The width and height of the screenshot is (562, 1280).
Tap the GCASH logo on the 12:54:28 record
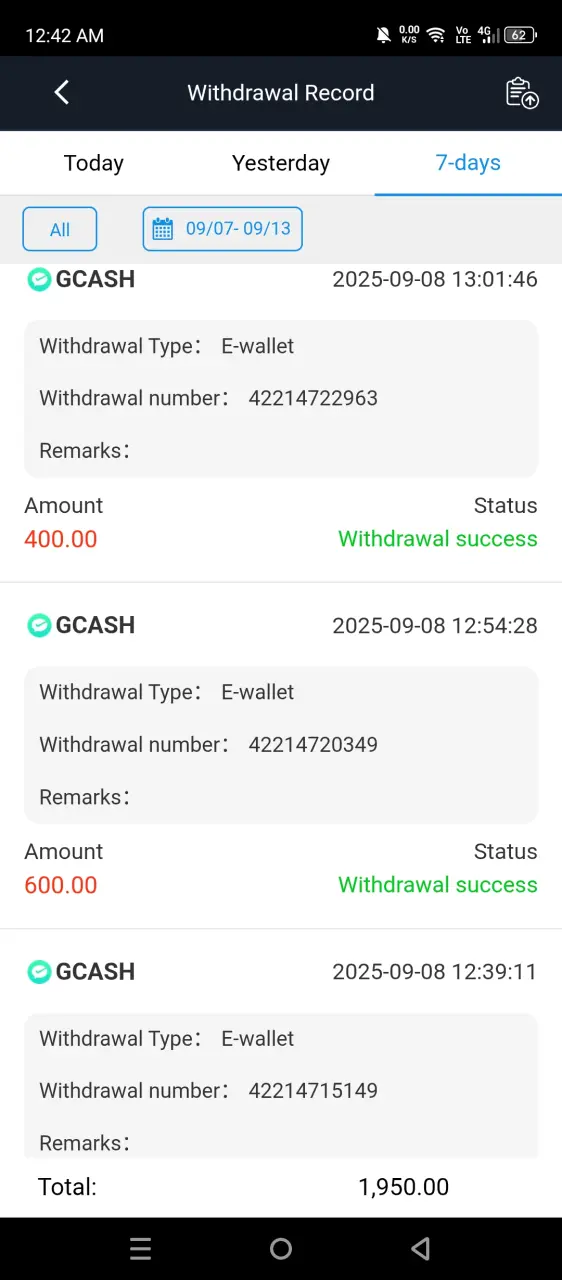(39, 625)
